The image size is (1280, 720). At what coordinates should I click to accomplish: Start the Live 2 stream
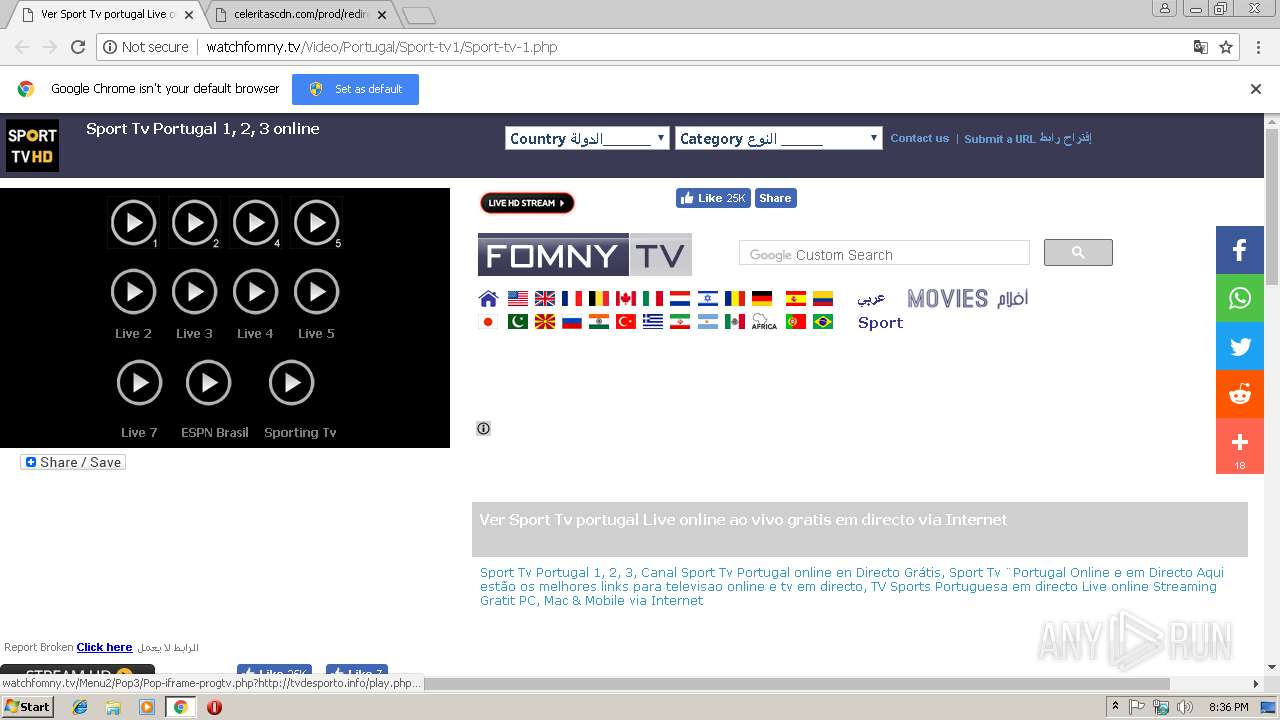tap(133, 292)
